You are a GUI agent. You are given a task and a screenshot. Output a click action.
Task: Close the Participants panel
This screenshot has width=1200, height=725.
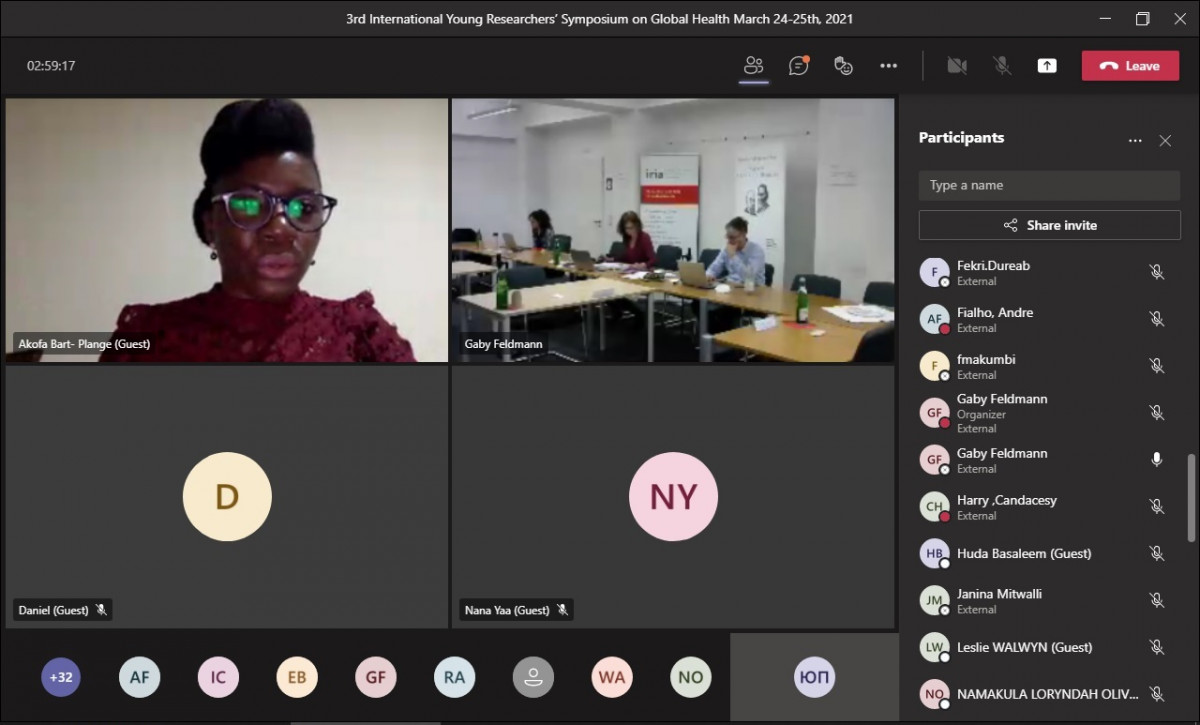pyautogui.click(x=1165, y=141)
